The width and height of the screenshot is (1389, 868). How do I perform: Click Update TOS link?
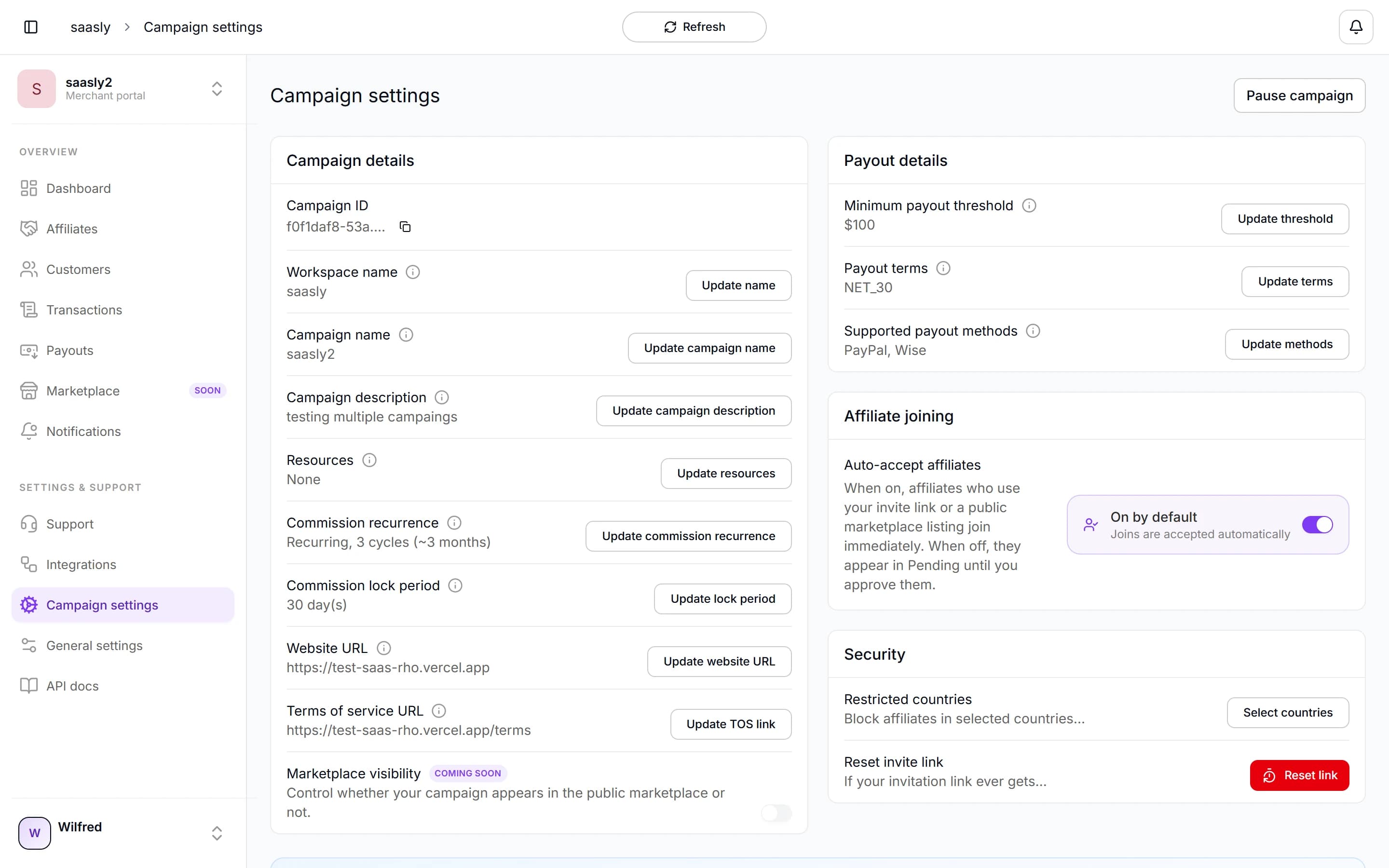(731, 724)
